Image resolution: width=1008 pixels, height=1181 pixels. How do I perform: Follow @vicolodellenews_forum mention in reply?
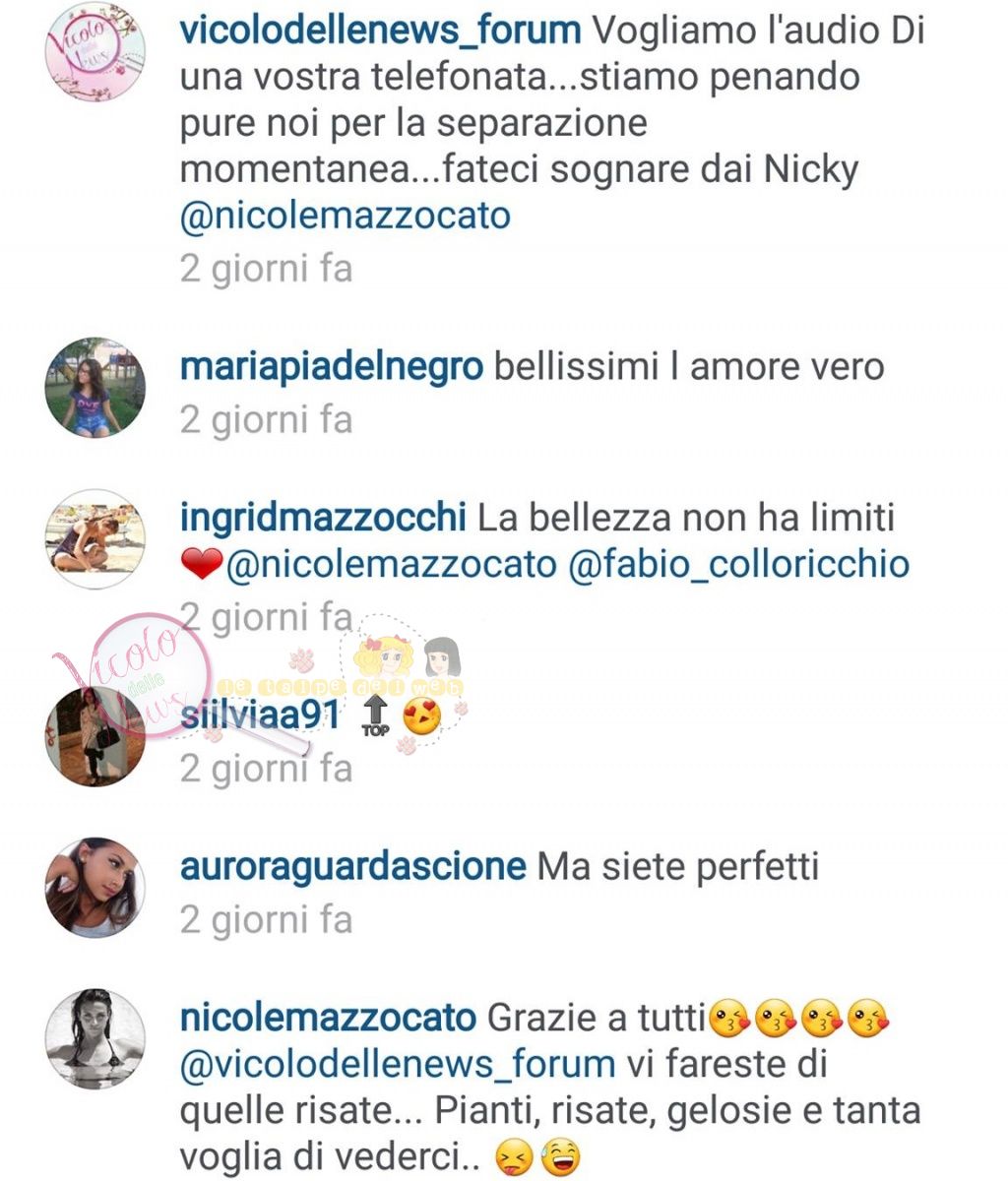tap(398, 1064)
